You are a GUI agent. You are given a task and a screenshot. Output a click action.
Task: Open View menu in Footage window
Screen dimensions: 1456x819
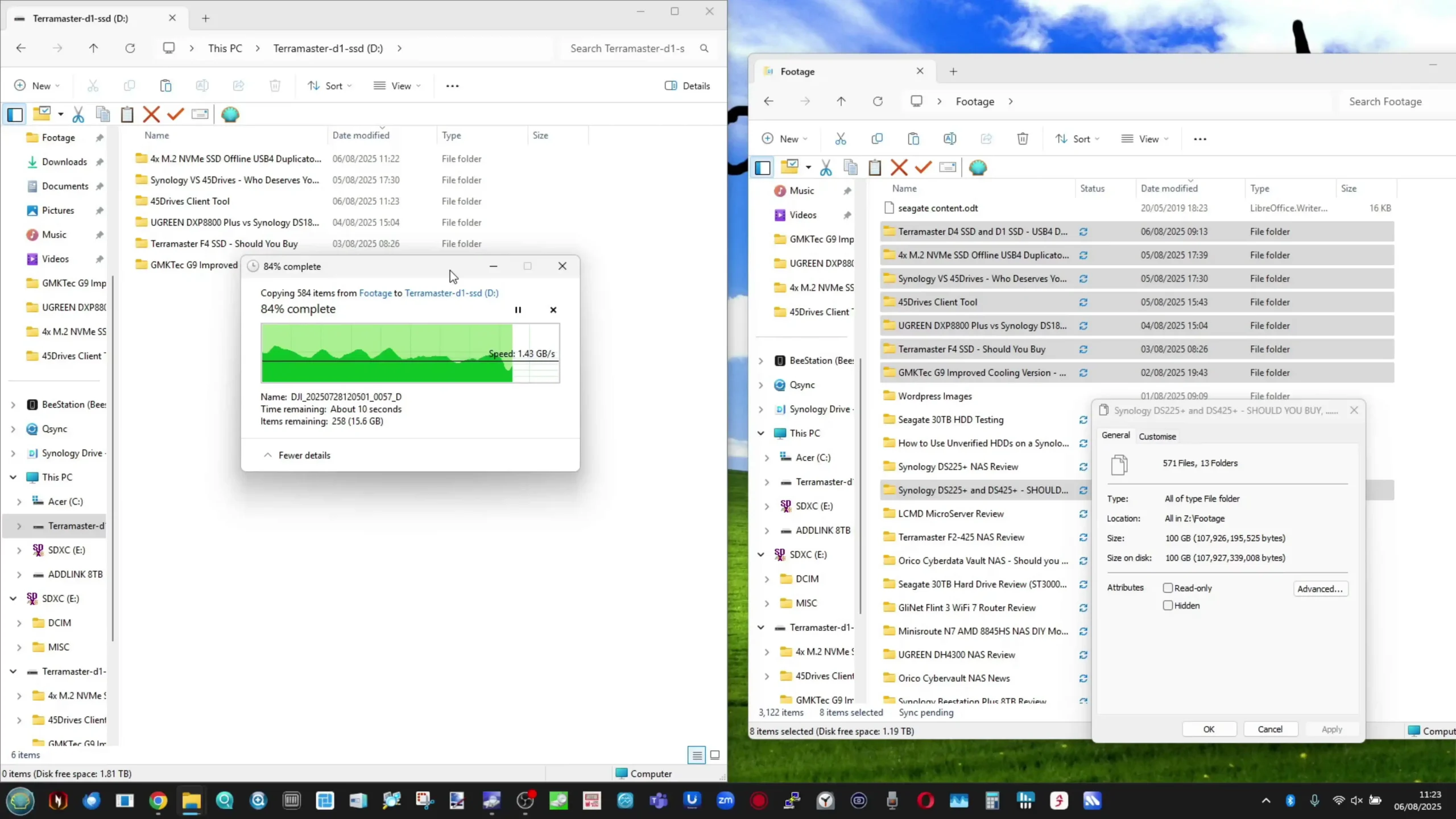click(x=1144, y=139)
